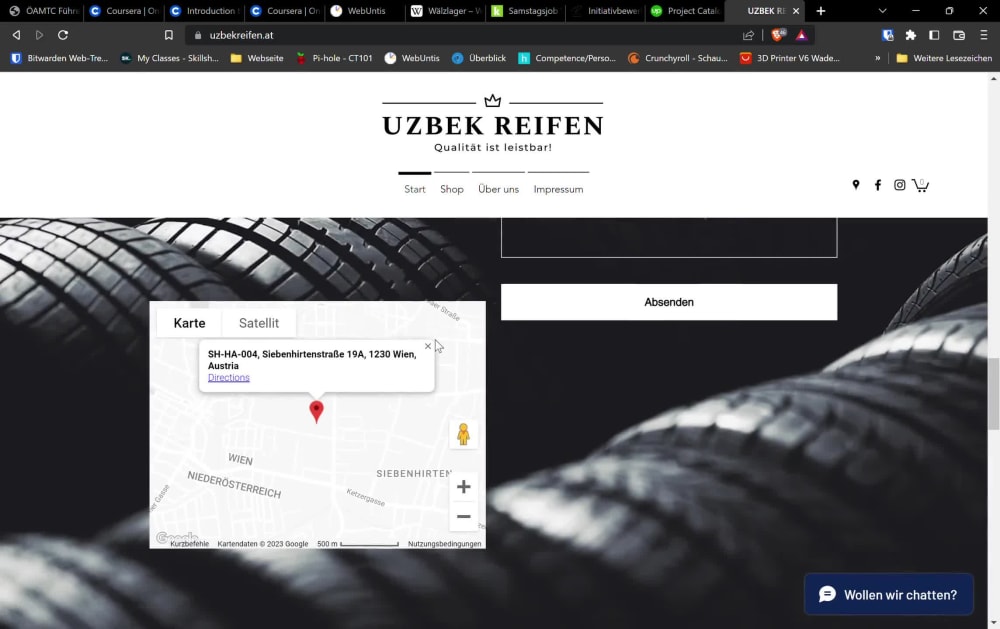Open the Brave Wallet icon
This screenshot has height=629, width=1000.
click(959, 35)
